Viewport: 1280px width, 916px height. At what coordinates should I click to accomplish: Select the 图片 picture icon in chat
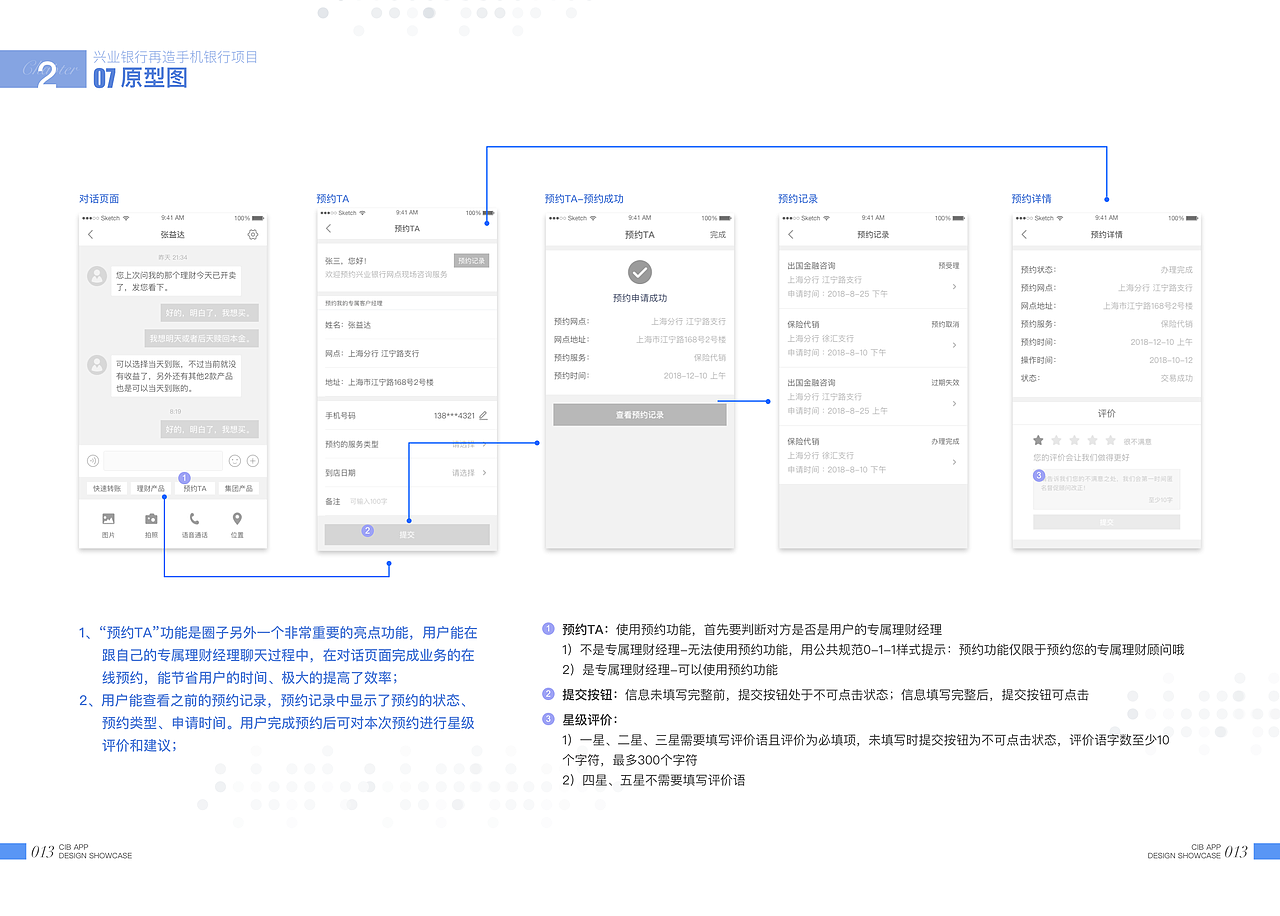(109, 519)
